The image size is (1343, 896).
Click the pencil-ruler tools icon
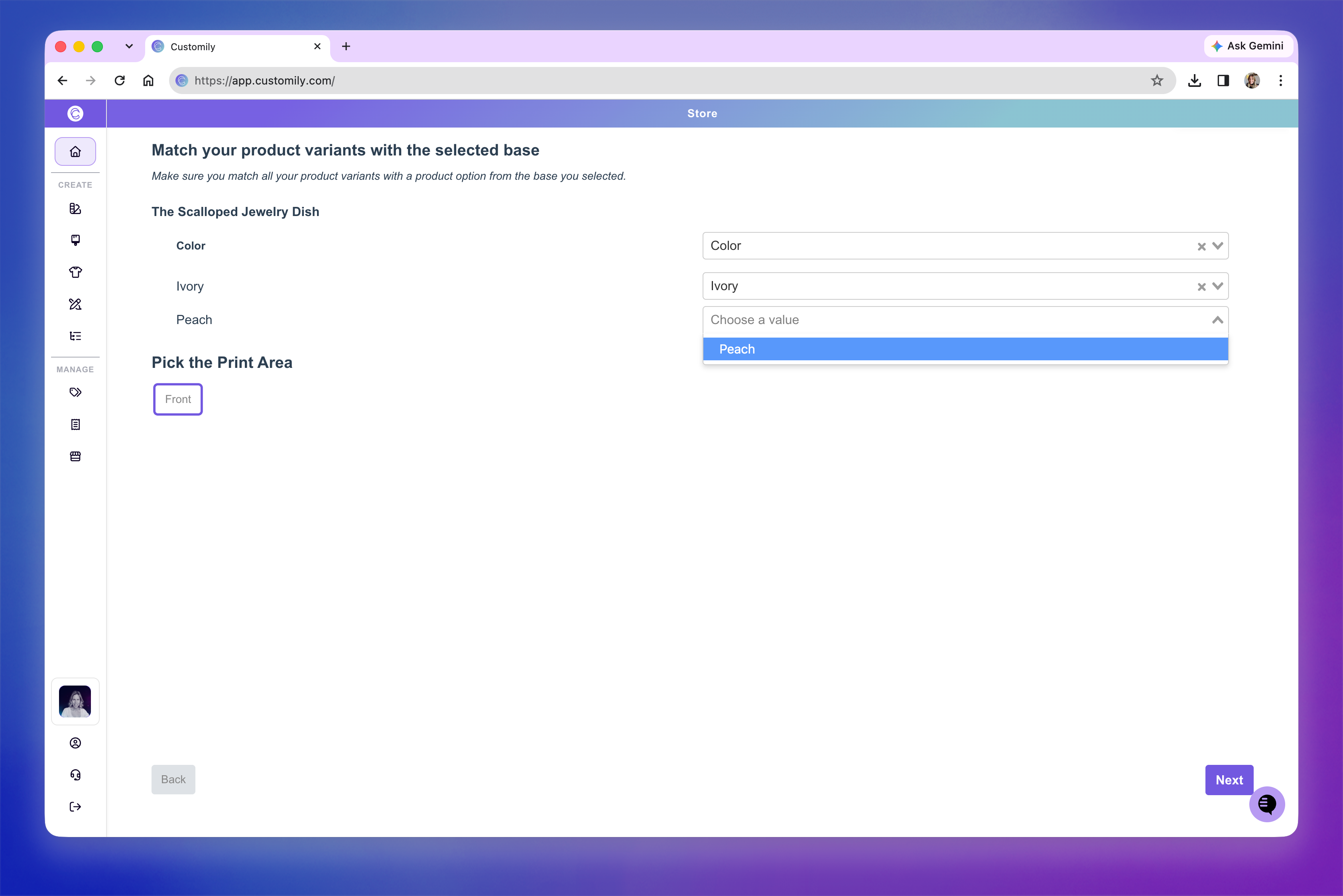click(75, 304)
